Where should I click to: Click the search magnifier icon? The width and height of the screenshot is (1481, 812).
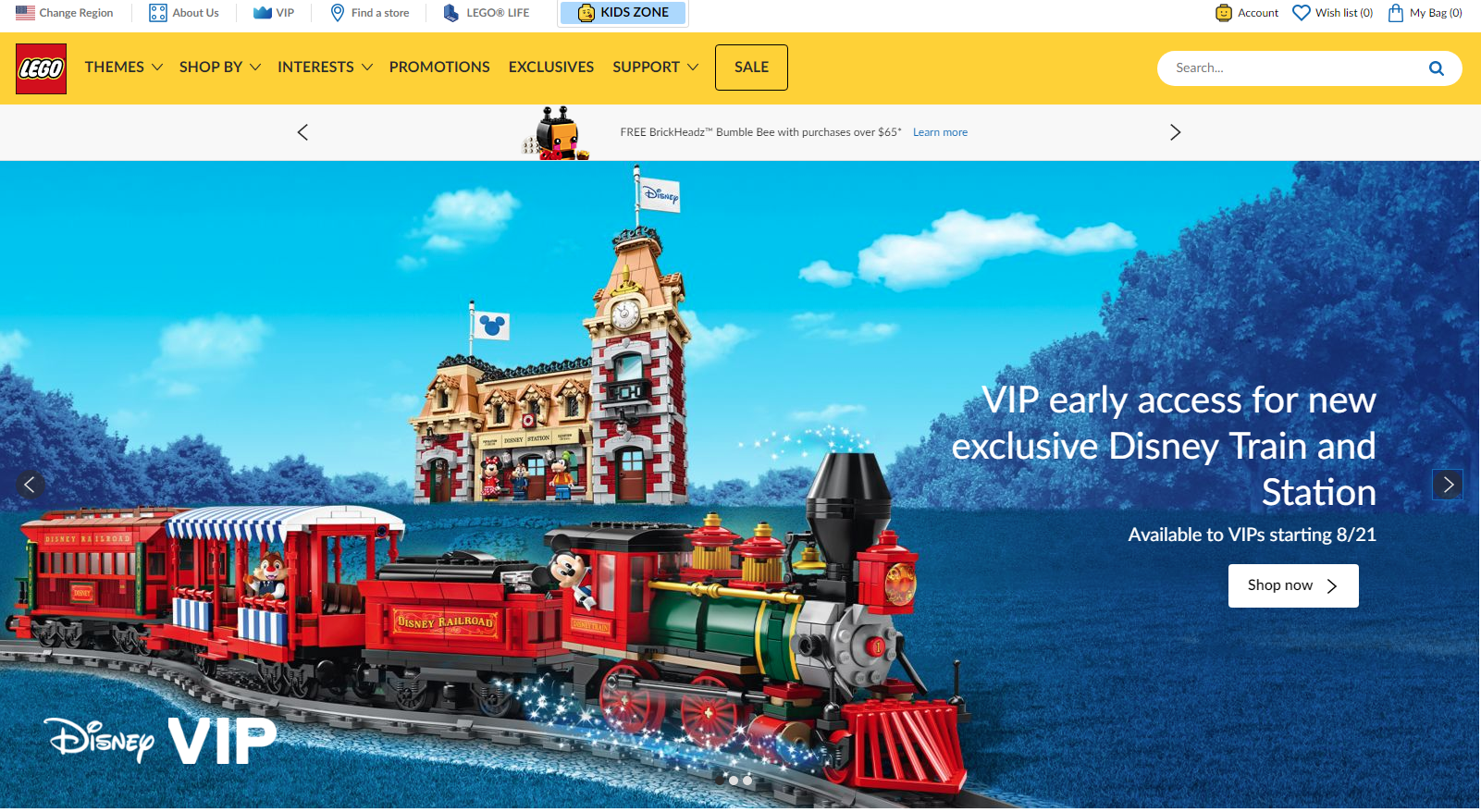click(1437, 68)
